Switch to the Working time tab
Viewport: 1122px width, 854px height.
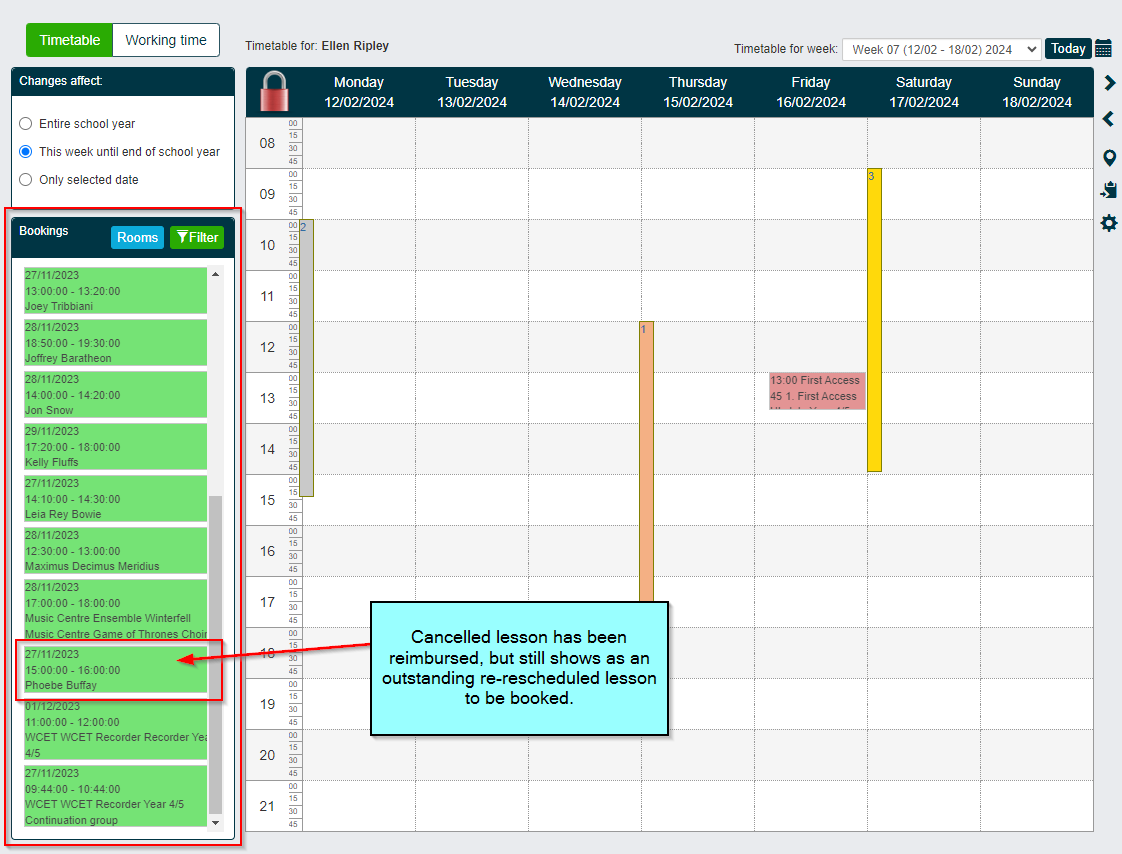pos(166,40)
